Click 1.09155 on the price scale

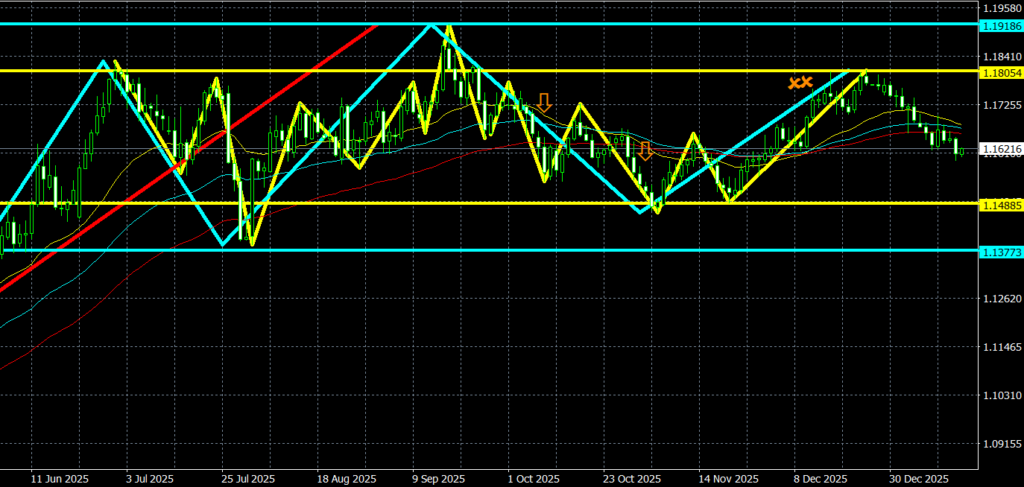point(1000,443)
